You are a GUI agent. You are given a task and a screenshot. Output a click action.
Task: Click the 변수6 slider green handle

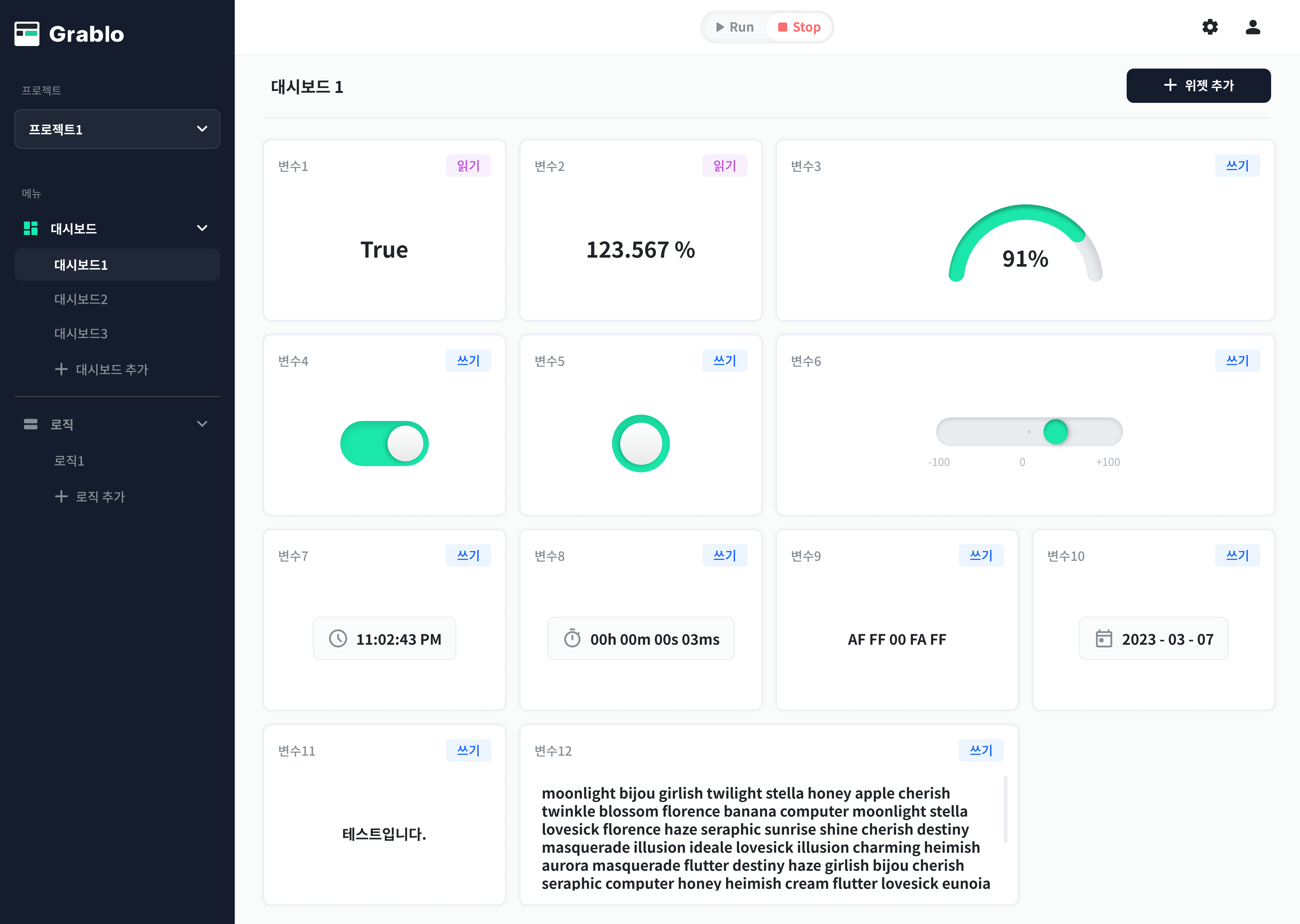point(1055,432)
